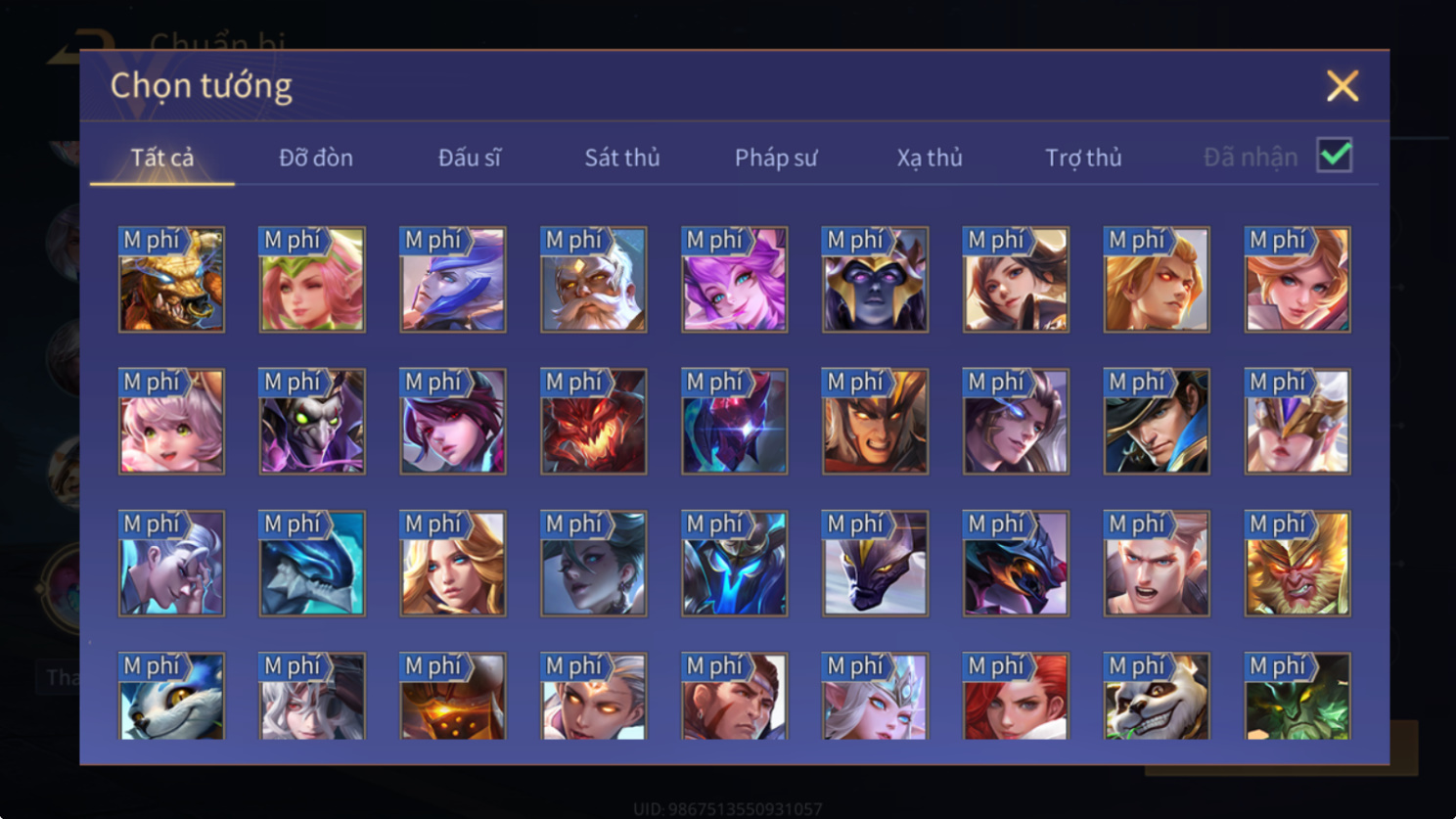Pick the white-bearded old man hero
The image size is (1456, 819).
pos(594,279)
